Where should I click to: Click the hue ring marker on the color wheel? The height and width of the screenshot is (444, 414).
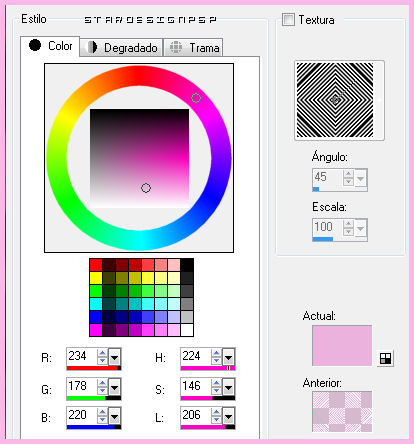point(196,98)
